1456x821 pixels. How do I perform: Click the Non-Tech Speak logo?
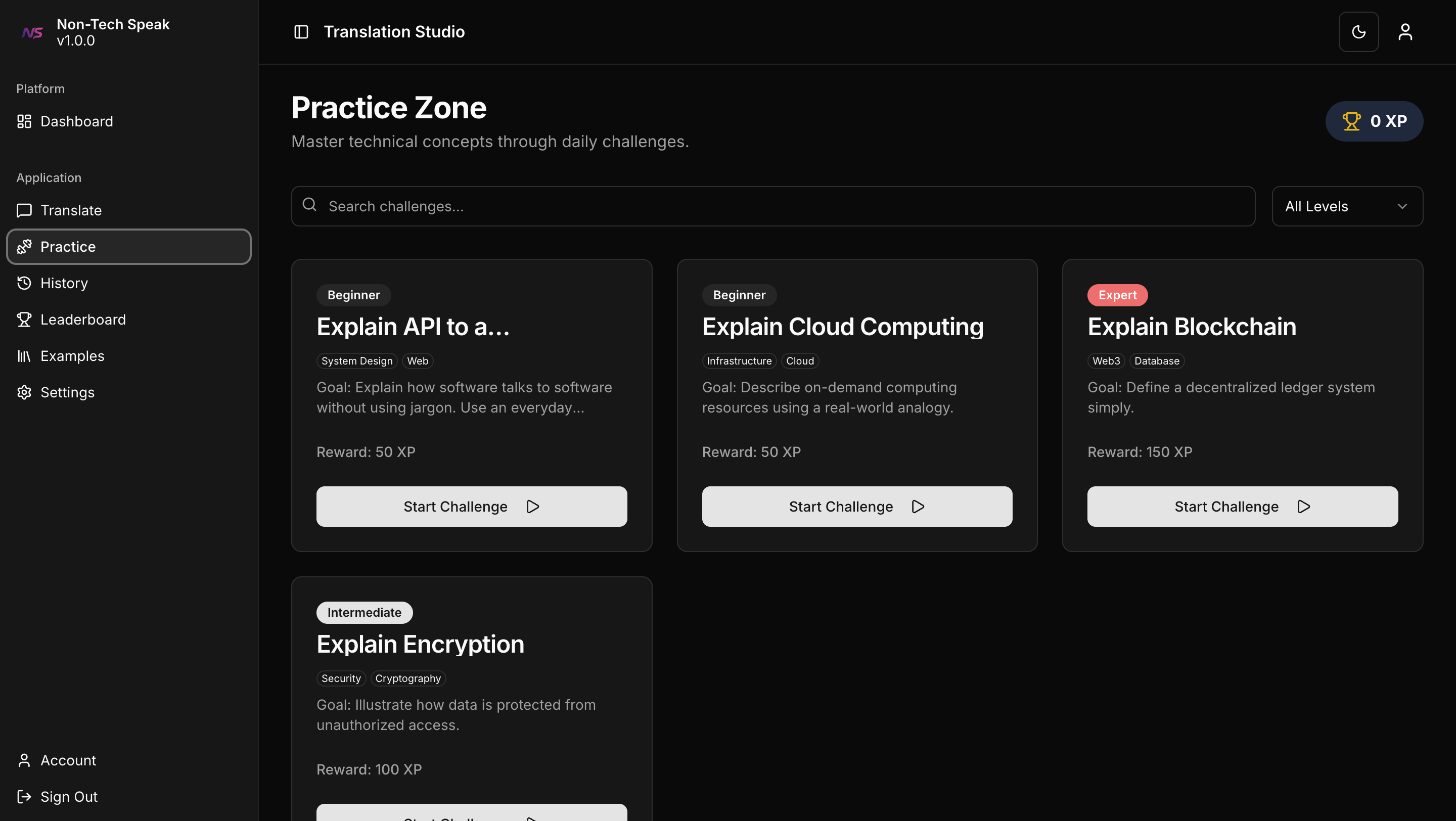tap(32, 33)
